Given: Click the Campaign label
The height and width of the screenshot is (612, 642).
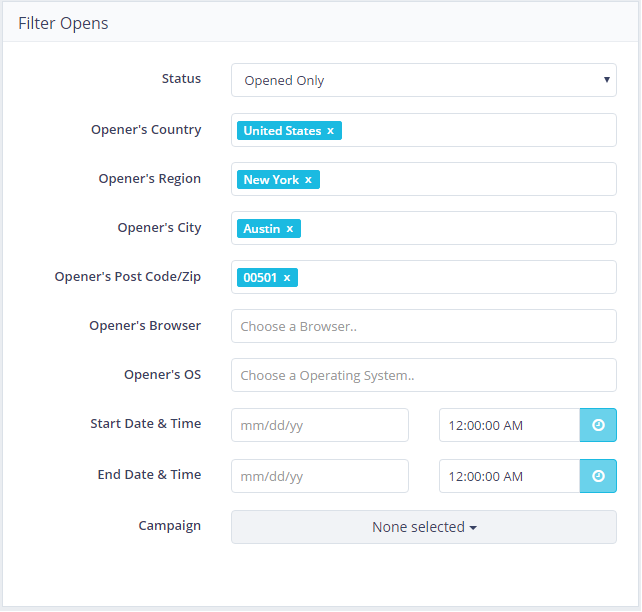Looking at the screenshot, I should tap(169, 525).
